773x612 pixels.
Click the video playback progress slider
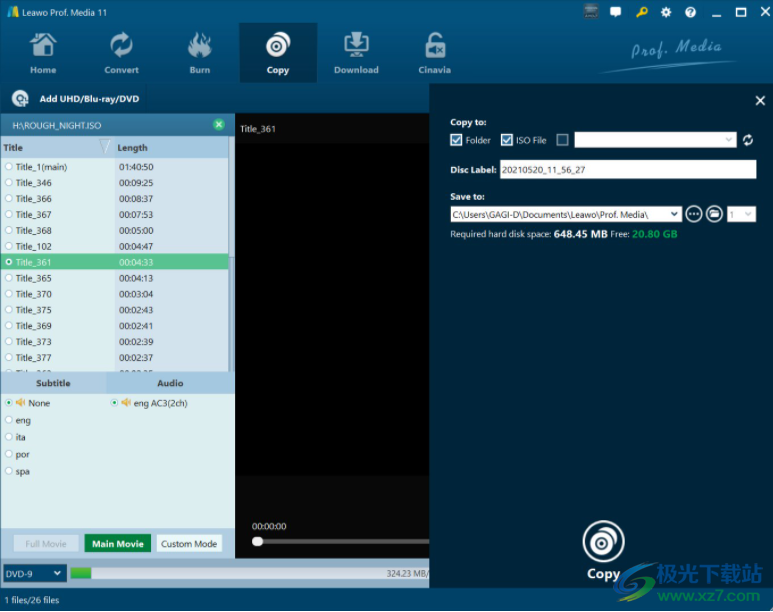[340, 541]
